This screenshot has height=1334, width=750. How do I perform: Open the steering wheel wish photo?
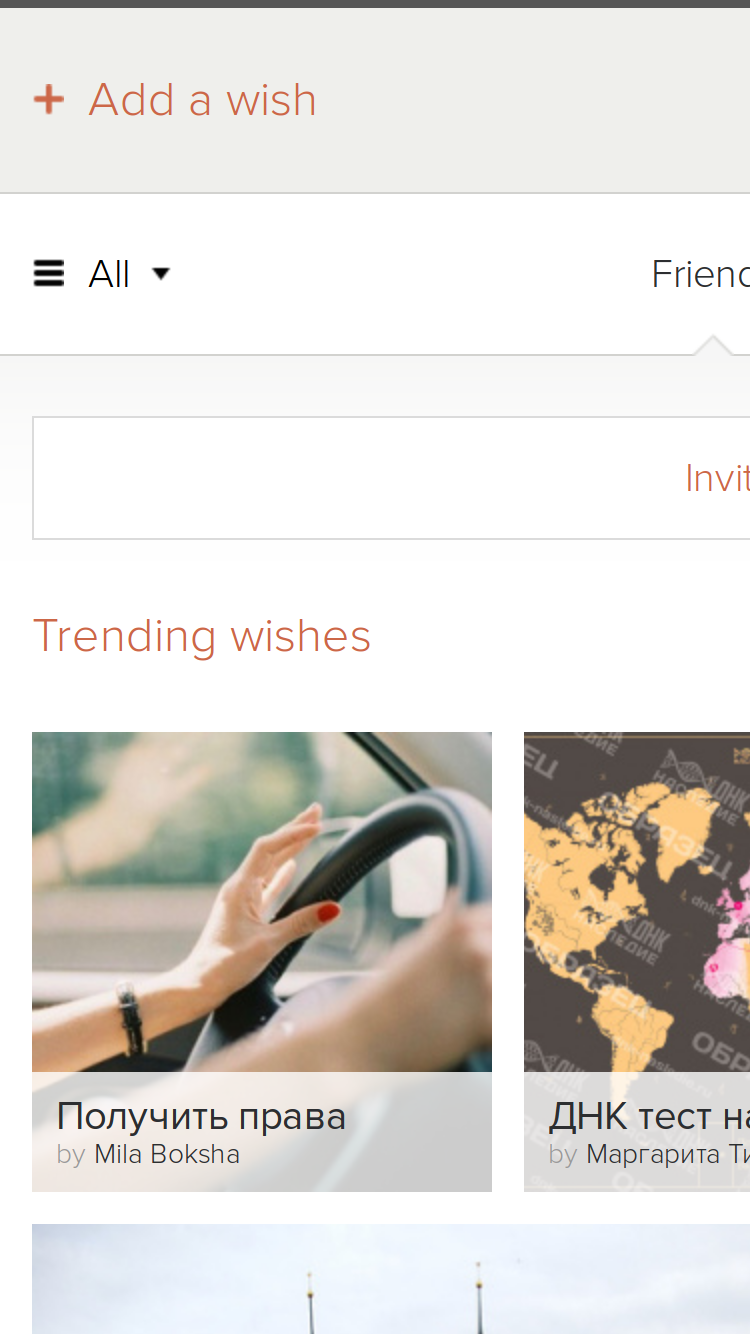pos(262,902)
